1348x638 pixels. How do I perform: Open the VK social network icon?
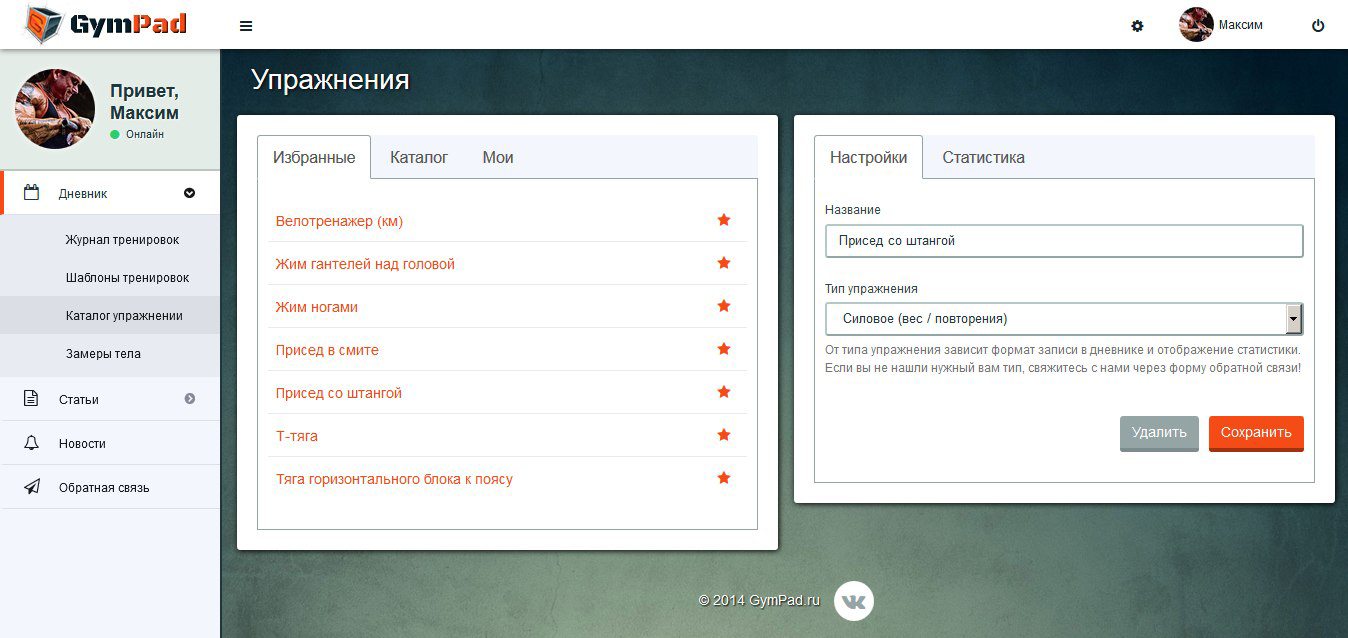point(853,601)
